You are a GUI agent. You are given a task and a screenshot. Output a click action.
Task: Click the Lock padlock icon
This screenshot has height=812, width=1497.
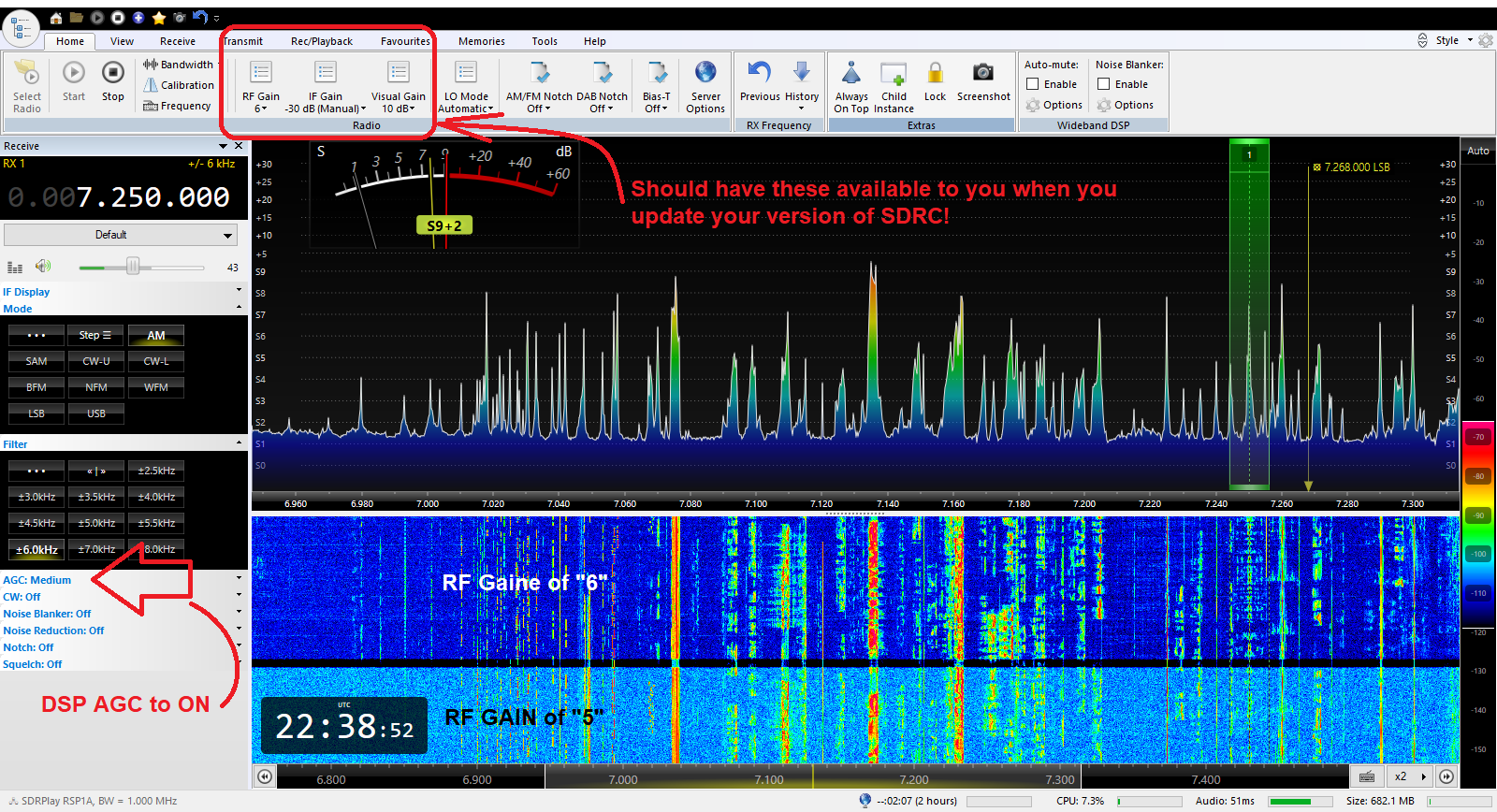pos(935,73)
